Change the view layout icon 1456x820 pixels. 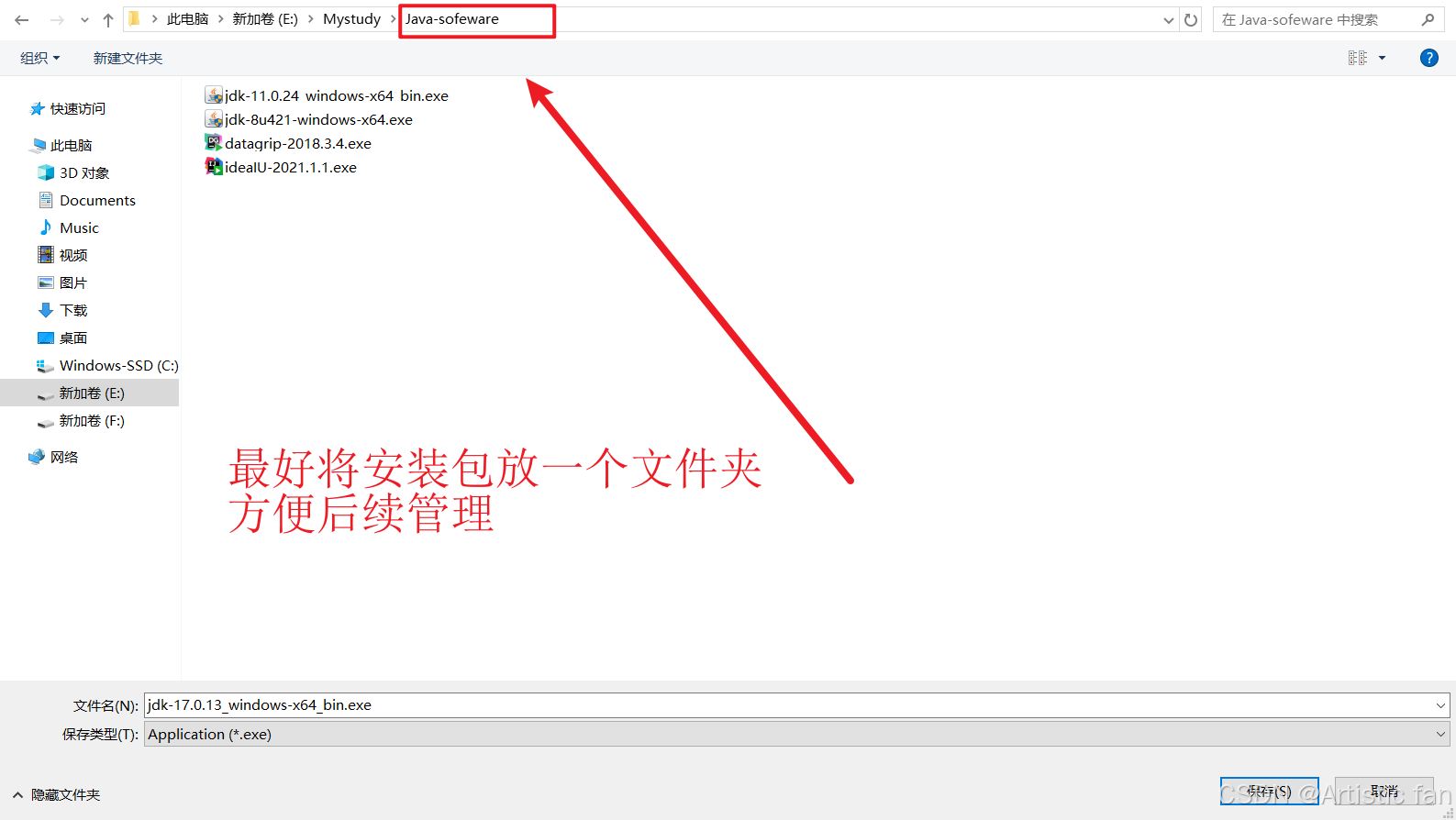(x=1358, y=58)
